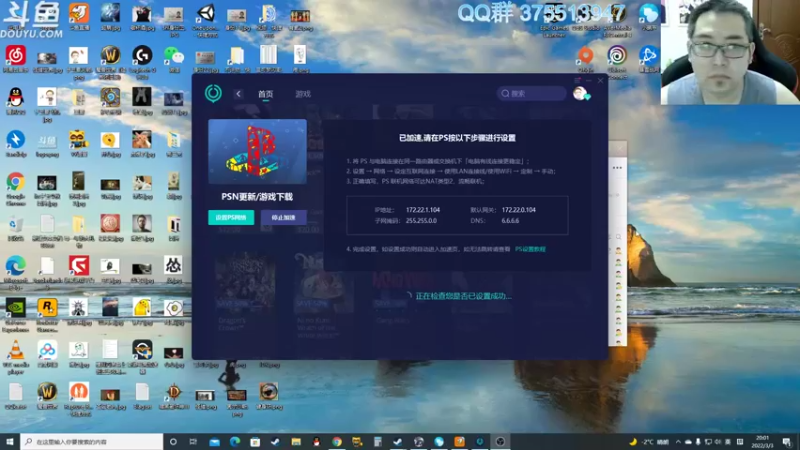Open QQ penguin desktop icon
800x450 pixels.
click(x=16, y=97)
